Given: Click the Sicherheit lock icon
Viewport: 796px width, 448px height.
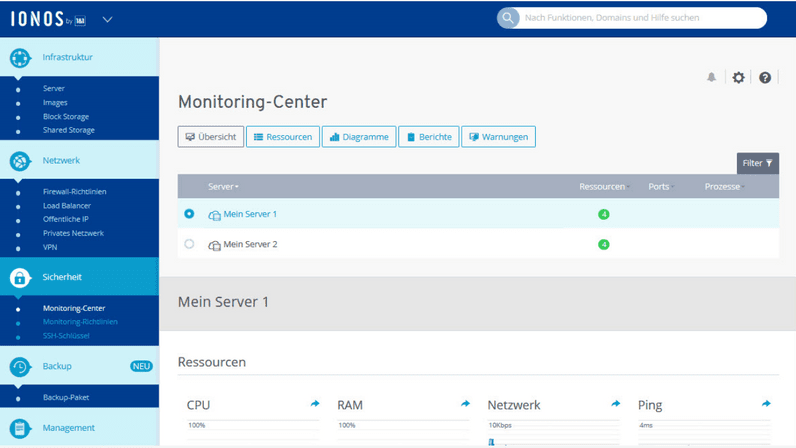Looking at the screenshot, I should coord(20,277).
